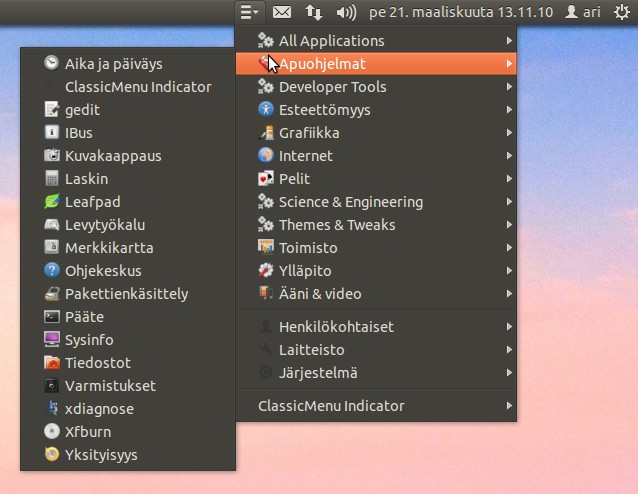Click the Aika ja päiväys clock icon
638x494 pixels.
pos(52,63)
